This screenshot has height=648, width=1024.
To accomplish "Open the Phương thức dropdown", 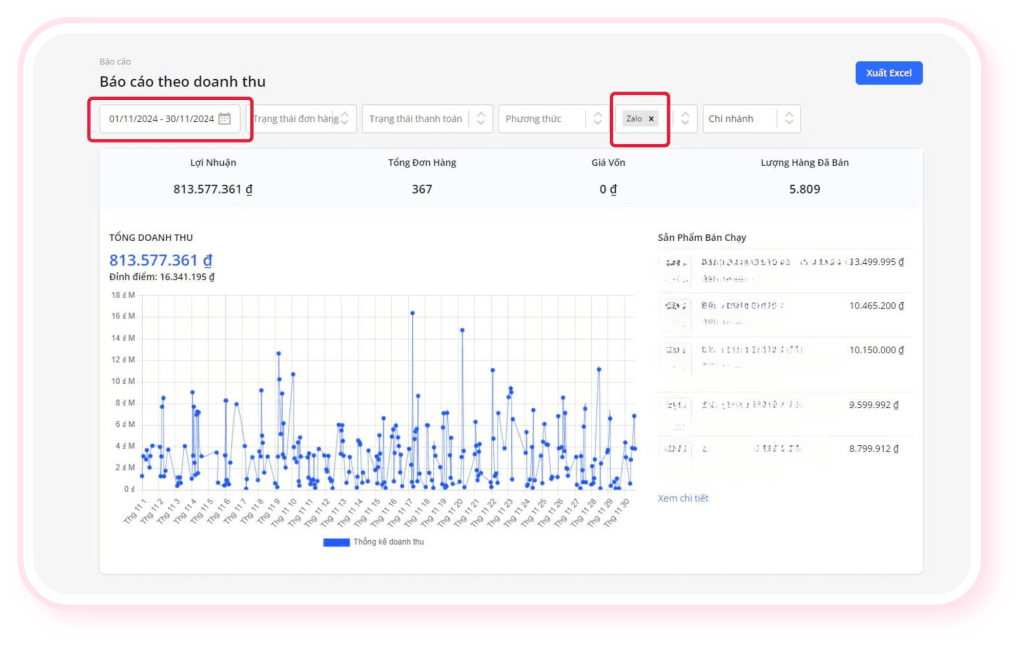I will [x=540, y=119].
